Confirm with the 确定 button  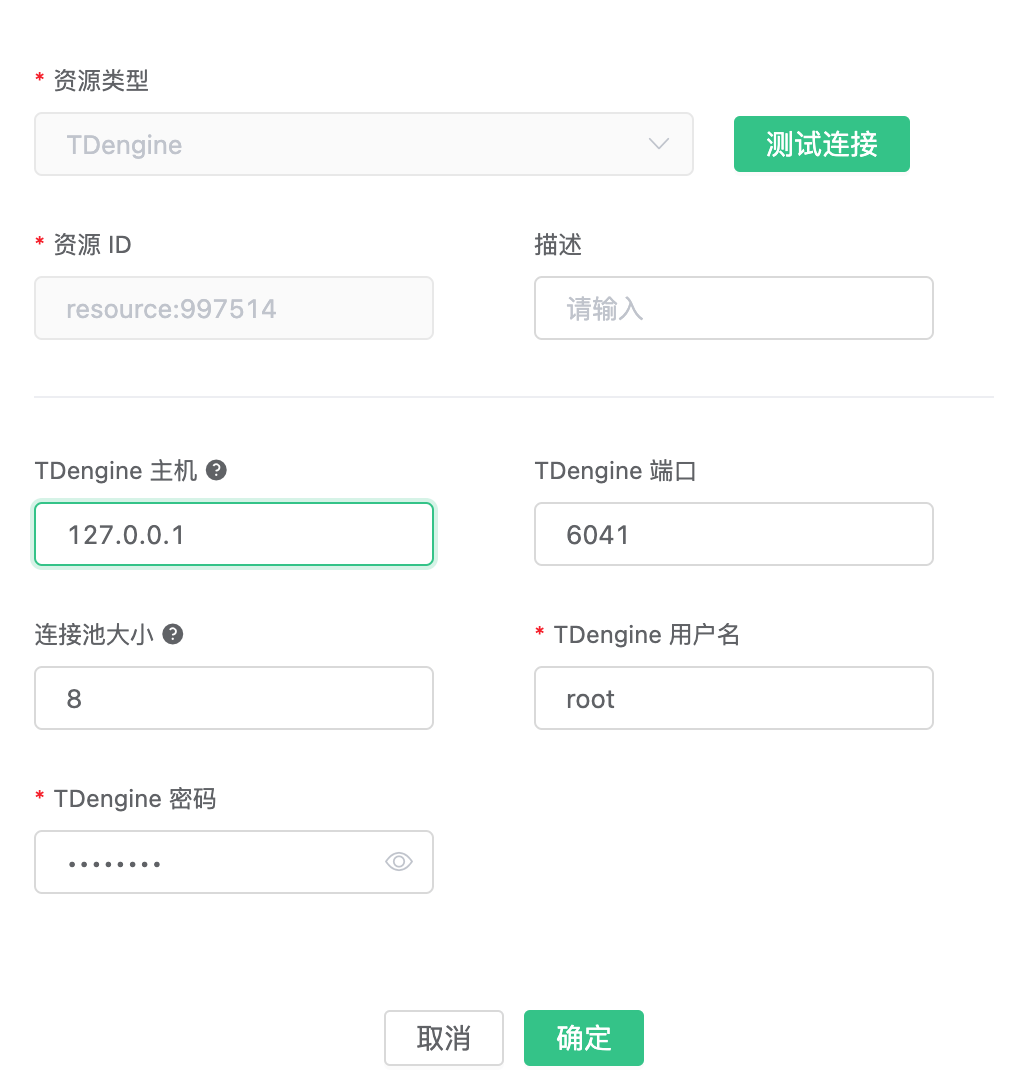point(583,1038)
